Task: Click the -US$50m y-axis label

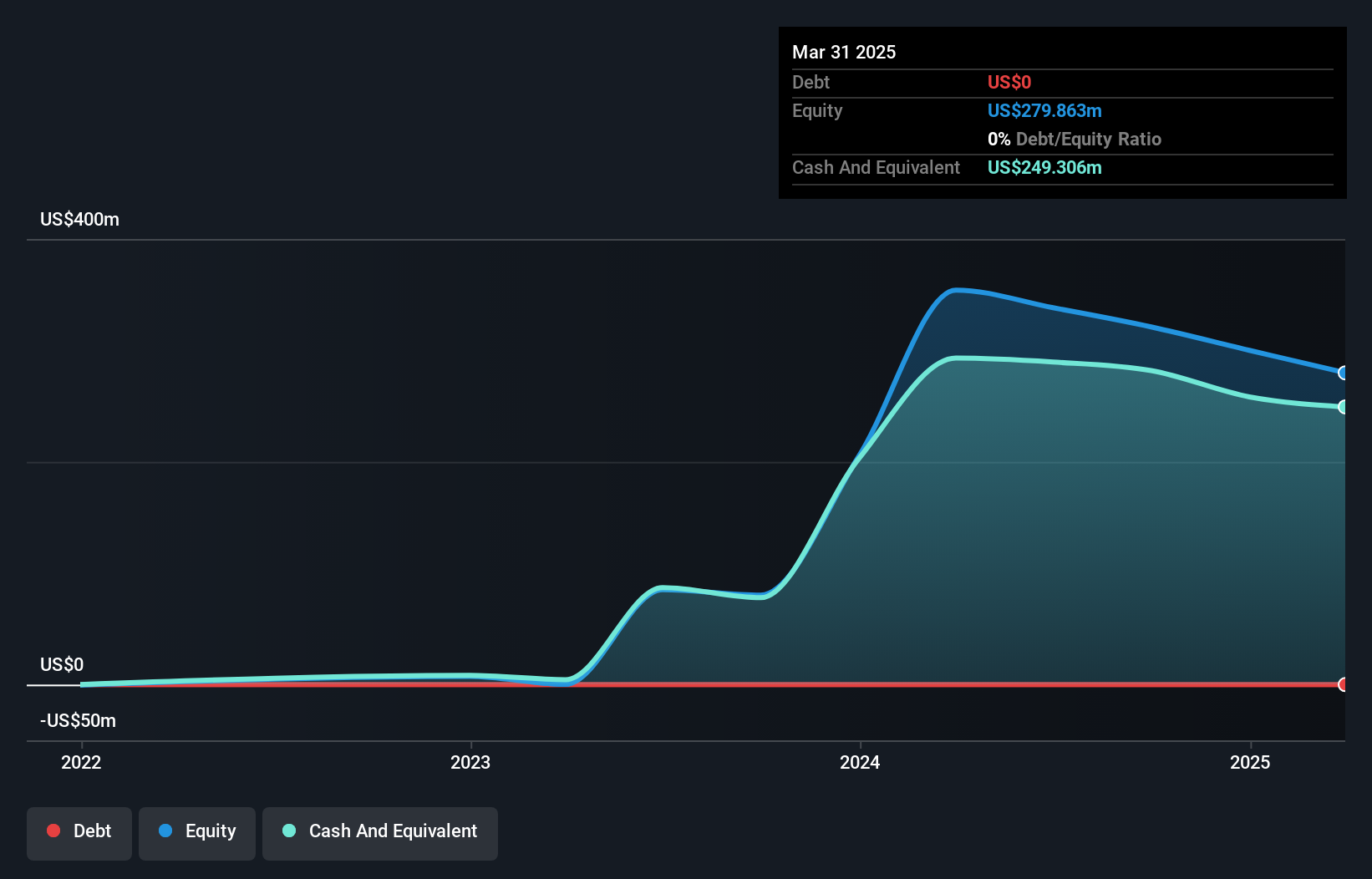Action: tap(79, 721)
